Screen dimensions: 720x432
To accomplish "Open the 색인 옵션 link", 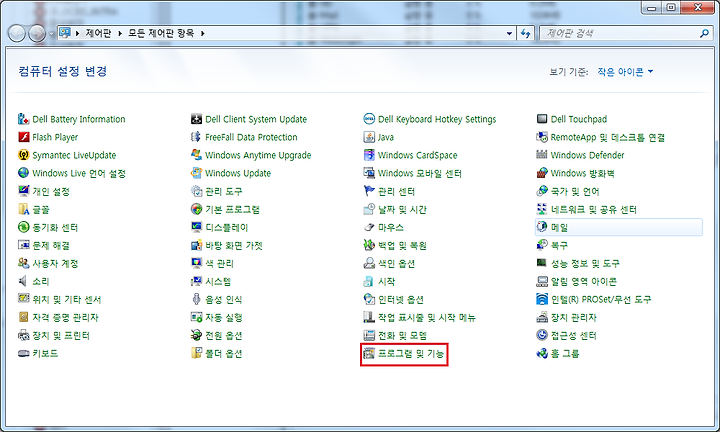I will pos(396,264).
